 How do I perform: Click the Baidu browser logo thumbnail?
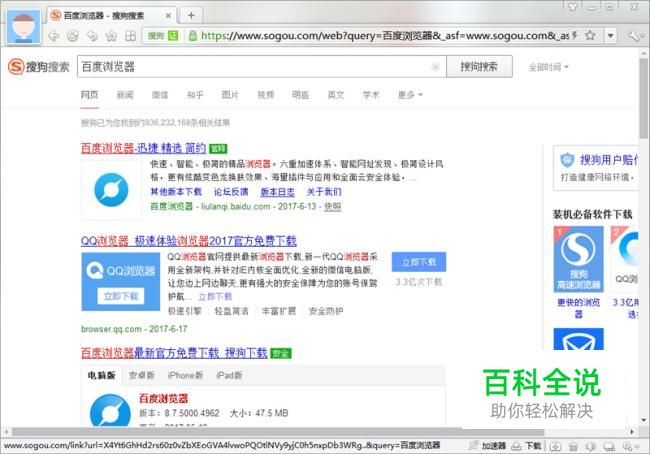(x=111, y=190)
